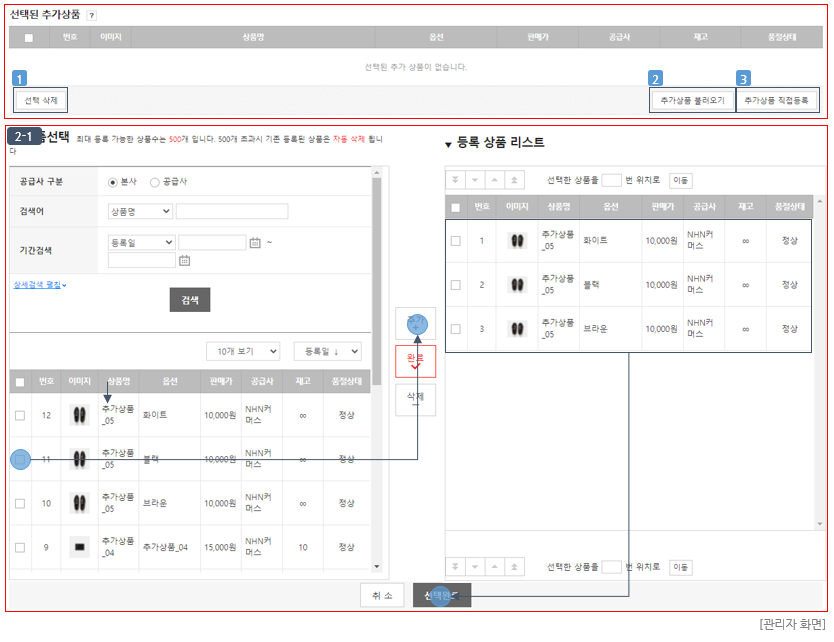This screenshot has height=642, width=834.
Task: Move selected item up one, top toolbar
Action: 495,180
